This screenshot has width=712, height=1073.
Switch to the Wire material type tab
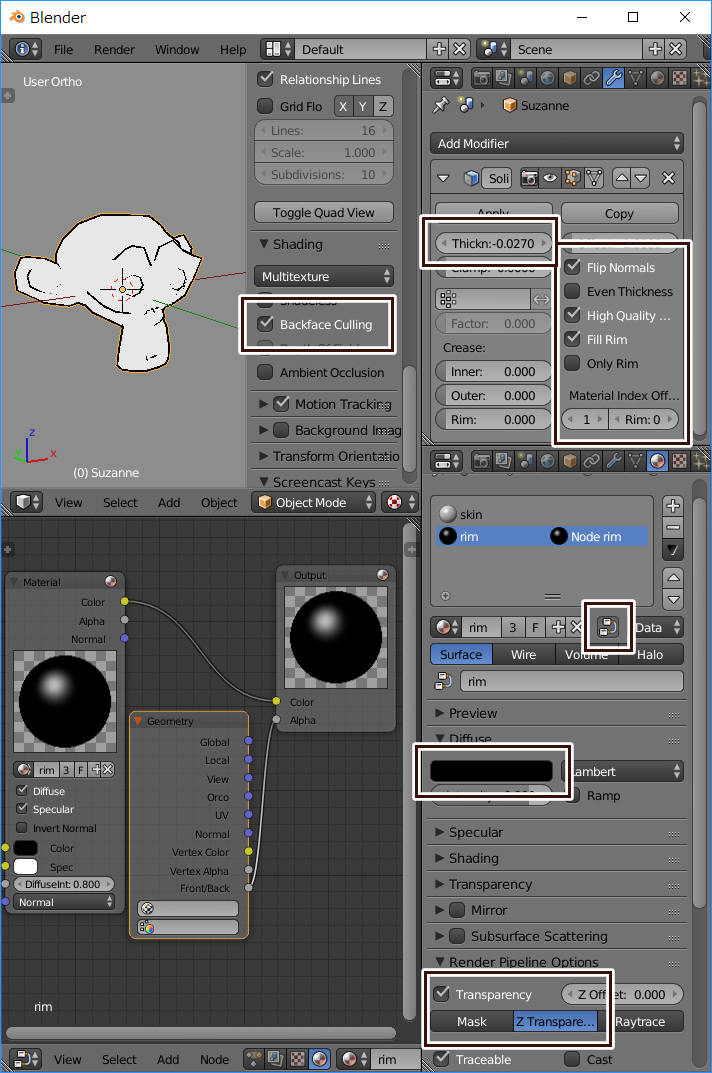click(524, 654)
